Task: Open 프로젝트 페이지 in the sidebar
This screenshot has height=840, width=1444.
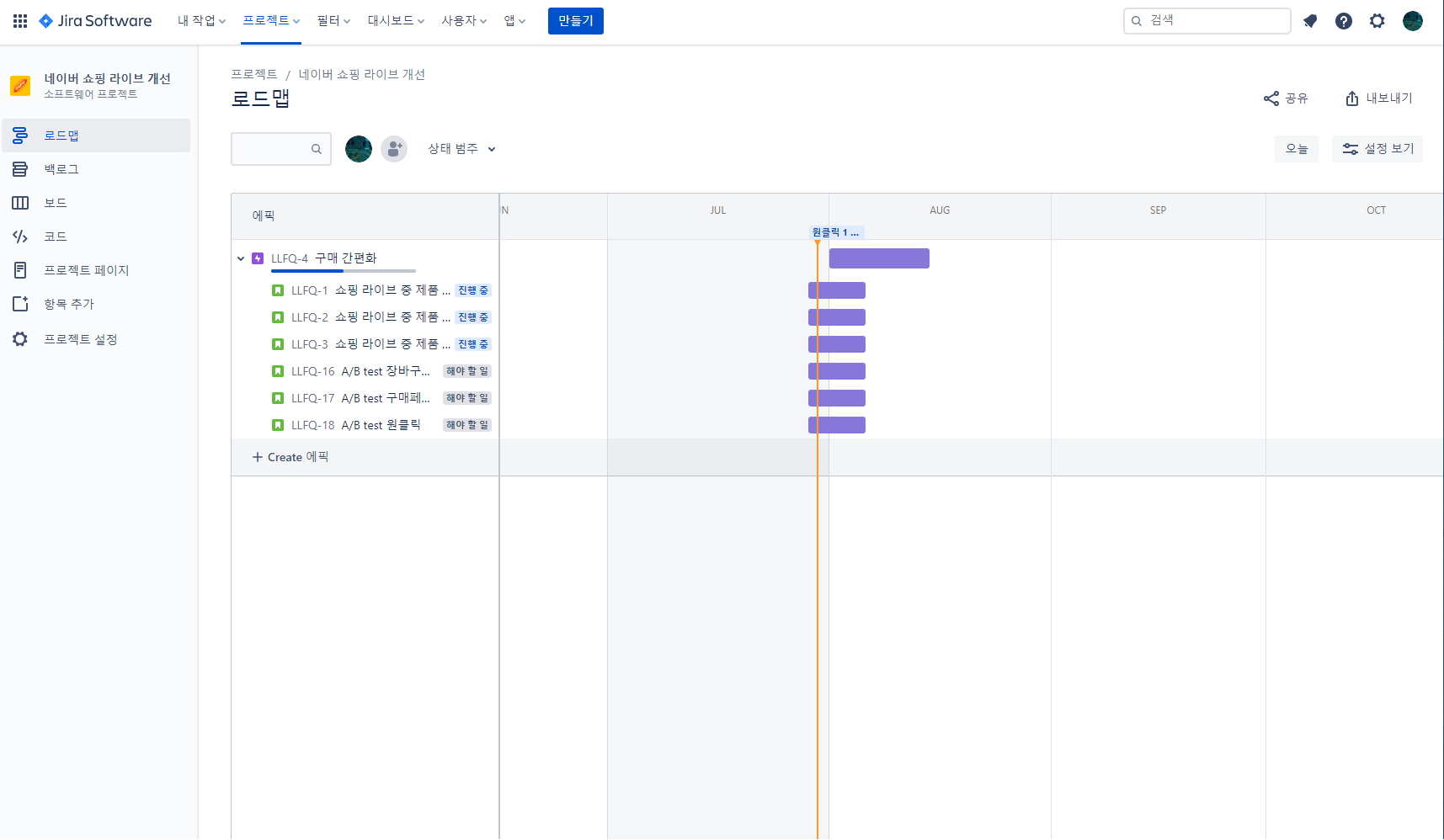Action: tap(96, 270)
